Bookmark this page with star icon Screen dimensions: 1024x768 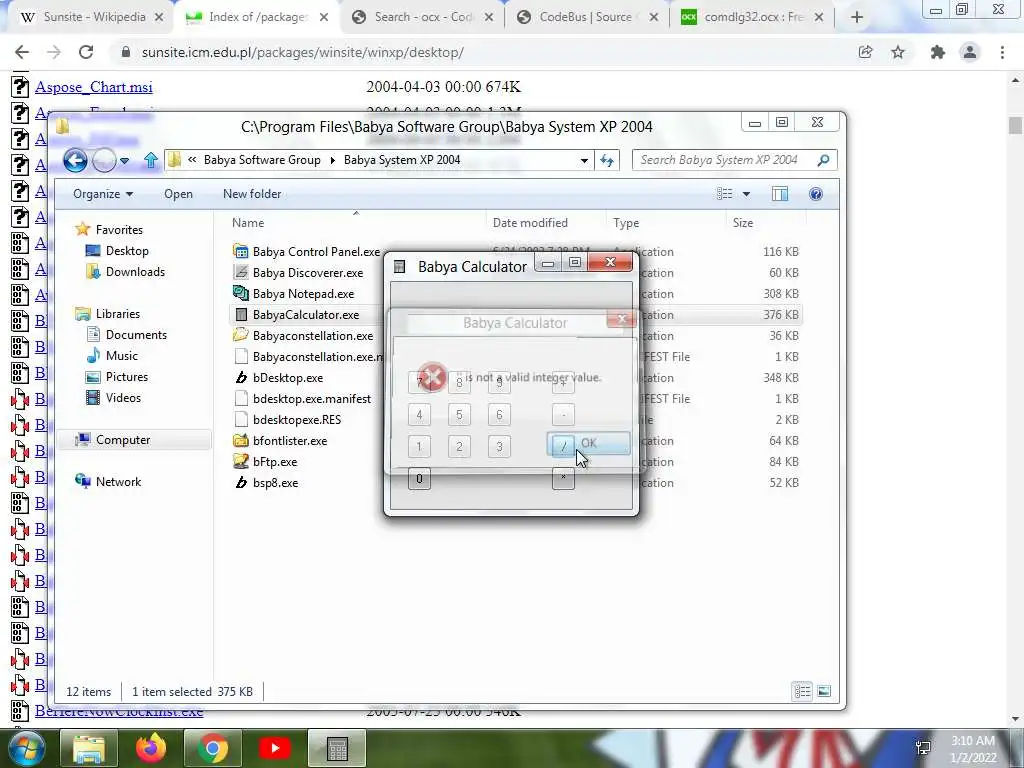point(899,52)
